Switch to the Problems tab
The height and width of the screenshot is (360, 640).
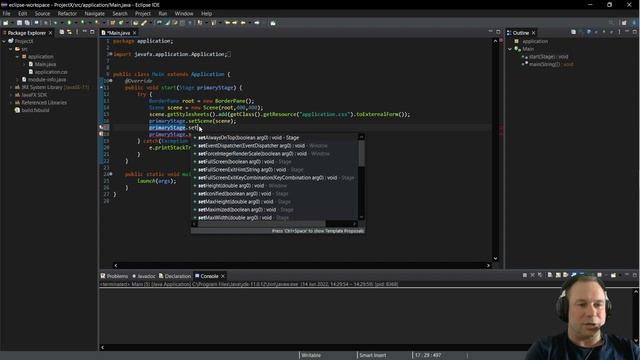[114, 276]
